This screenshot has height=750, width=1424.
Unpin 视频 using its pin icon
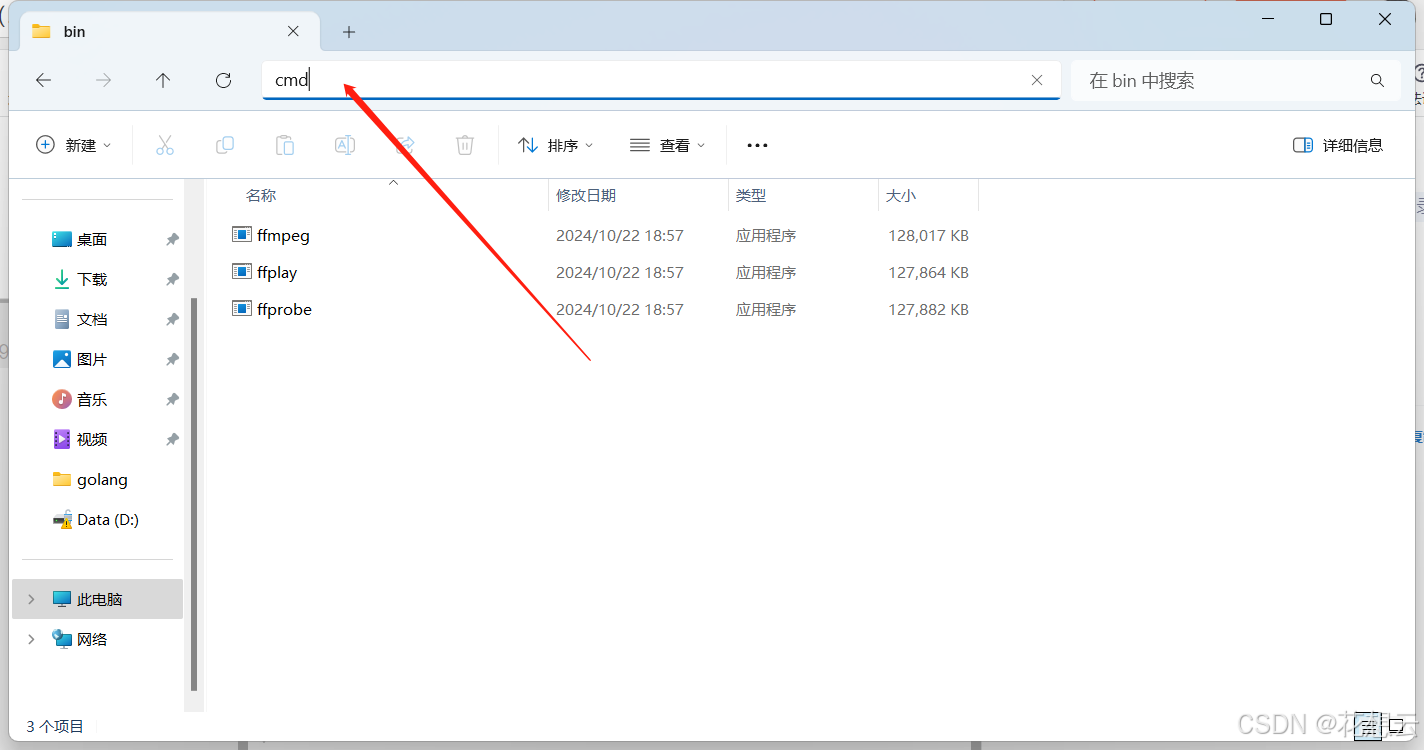click(x=172, y=439)
